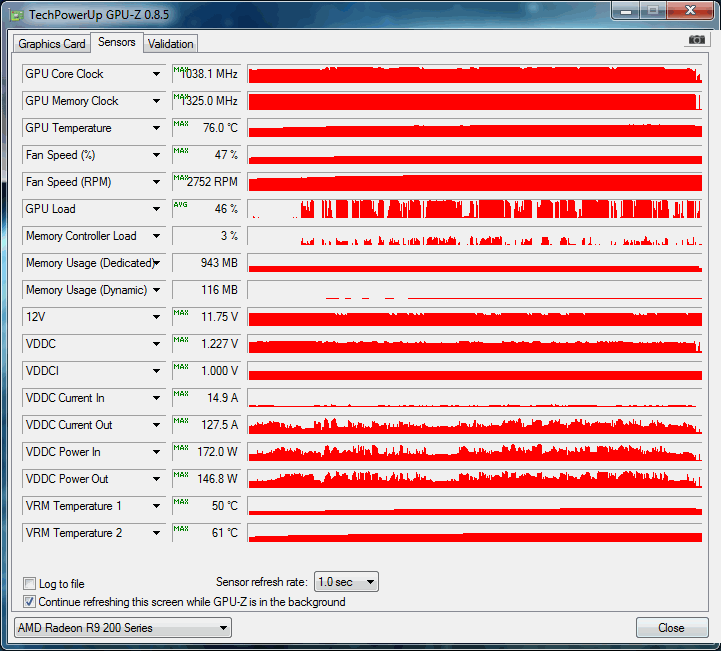Click the VDDC Current Out history graph
Viewport: 721px width, 651px height.
coord(475,425)
